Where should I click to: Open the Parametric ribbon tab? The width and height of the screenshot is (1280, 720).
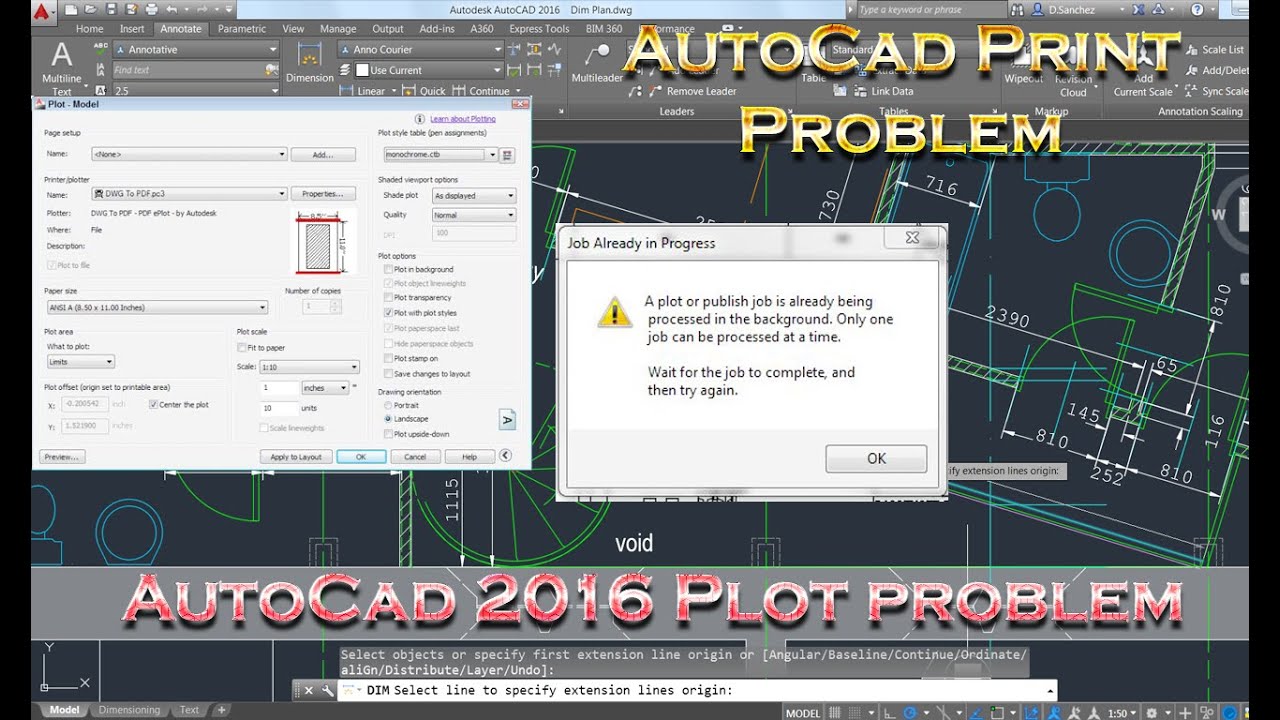click(x=242, y=29)
